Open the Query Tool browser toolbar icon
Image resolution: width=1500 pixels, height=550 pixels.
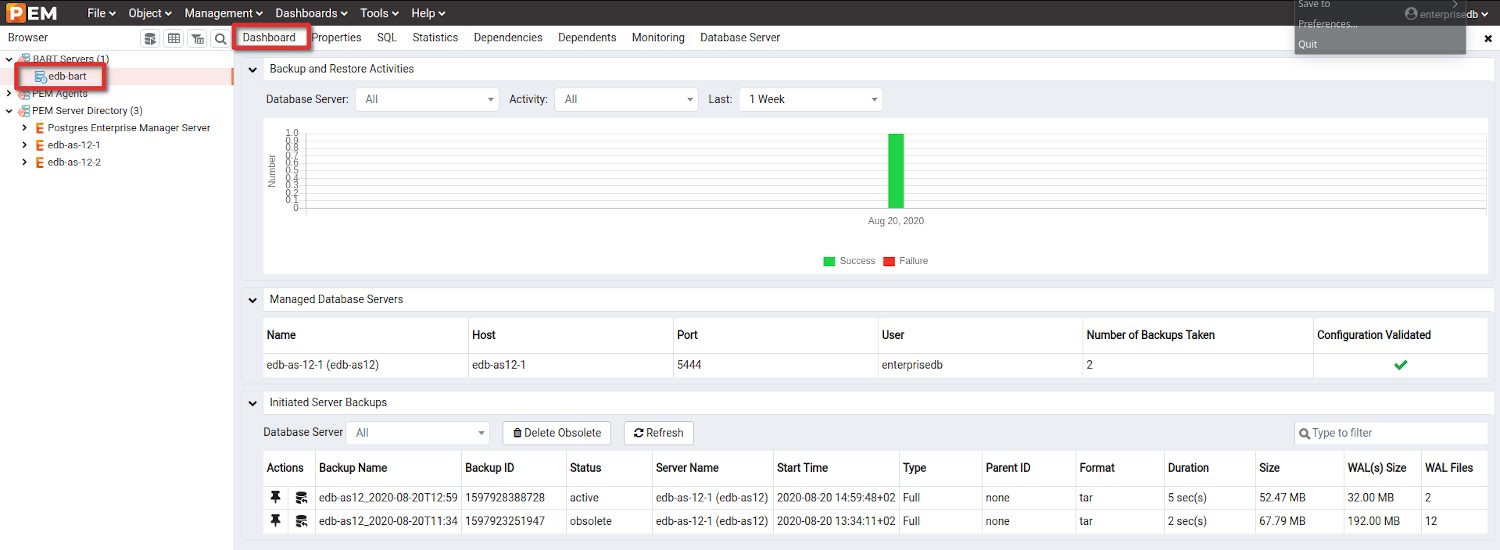[150, 39]
